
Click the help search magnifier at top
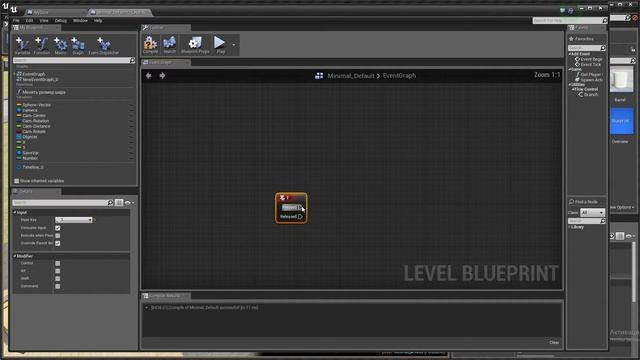tap(604, 20)
